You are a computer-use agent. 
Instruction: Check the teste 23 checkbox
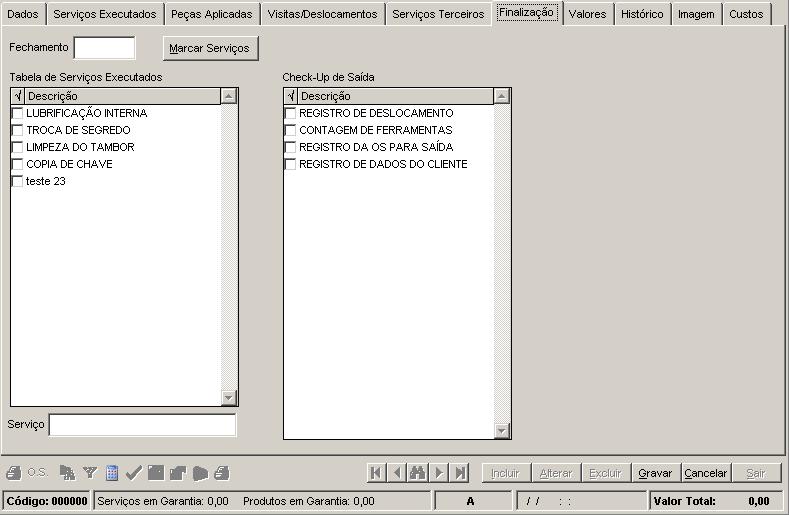[x=17, y=181]
